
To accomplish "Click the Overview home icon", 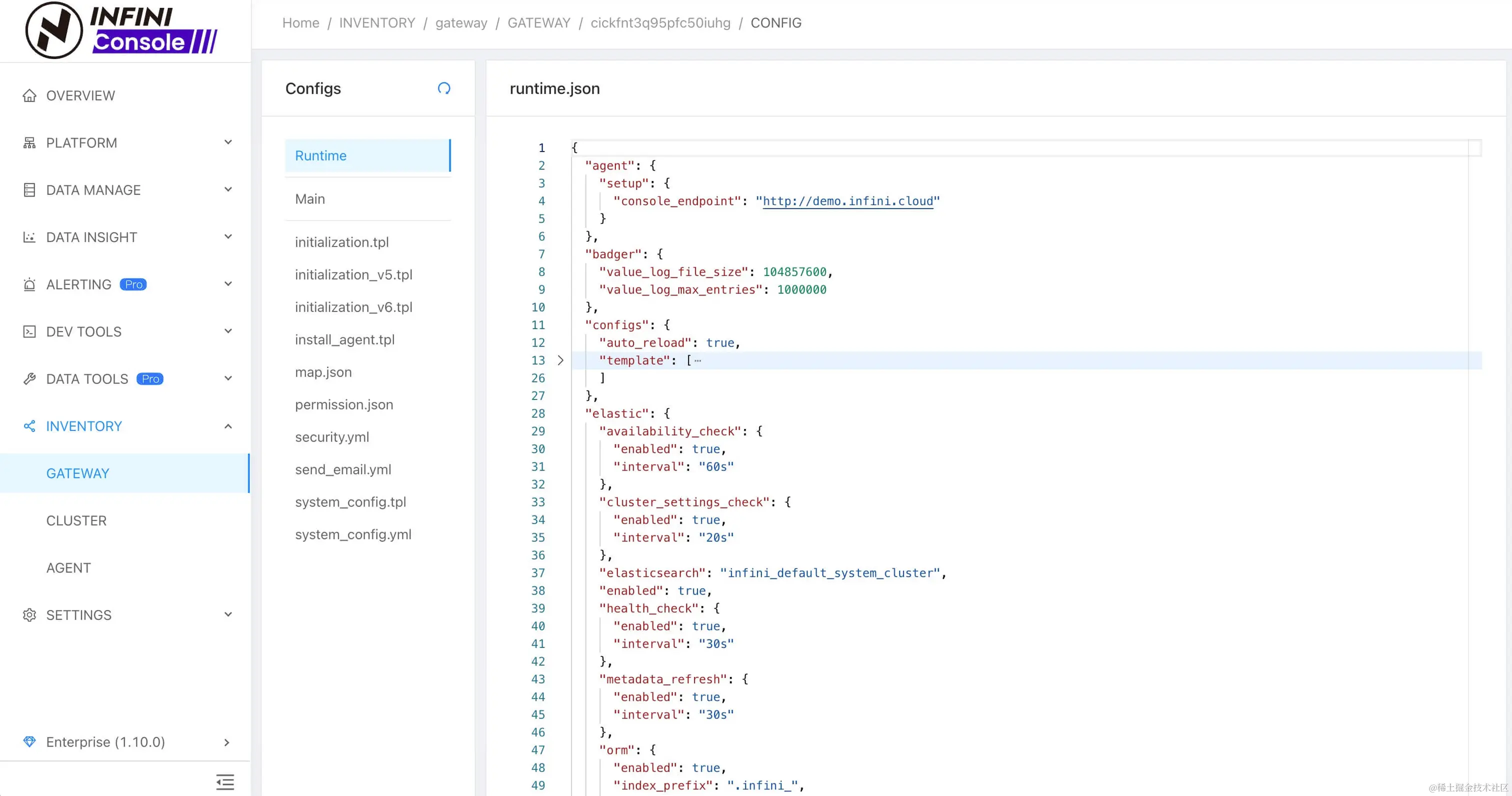I will click(x=29, y=95).
